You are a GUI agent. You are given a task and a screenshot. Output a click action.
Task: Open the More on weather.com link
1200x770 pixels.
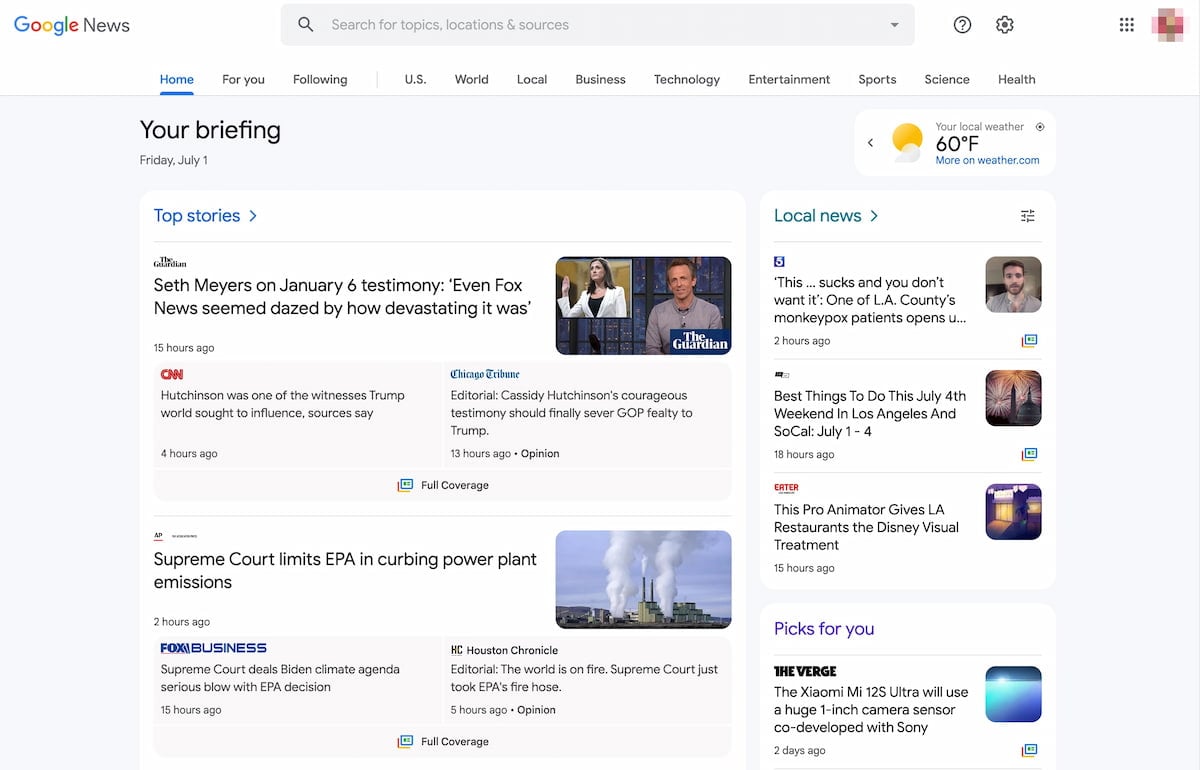coord(988,159)
